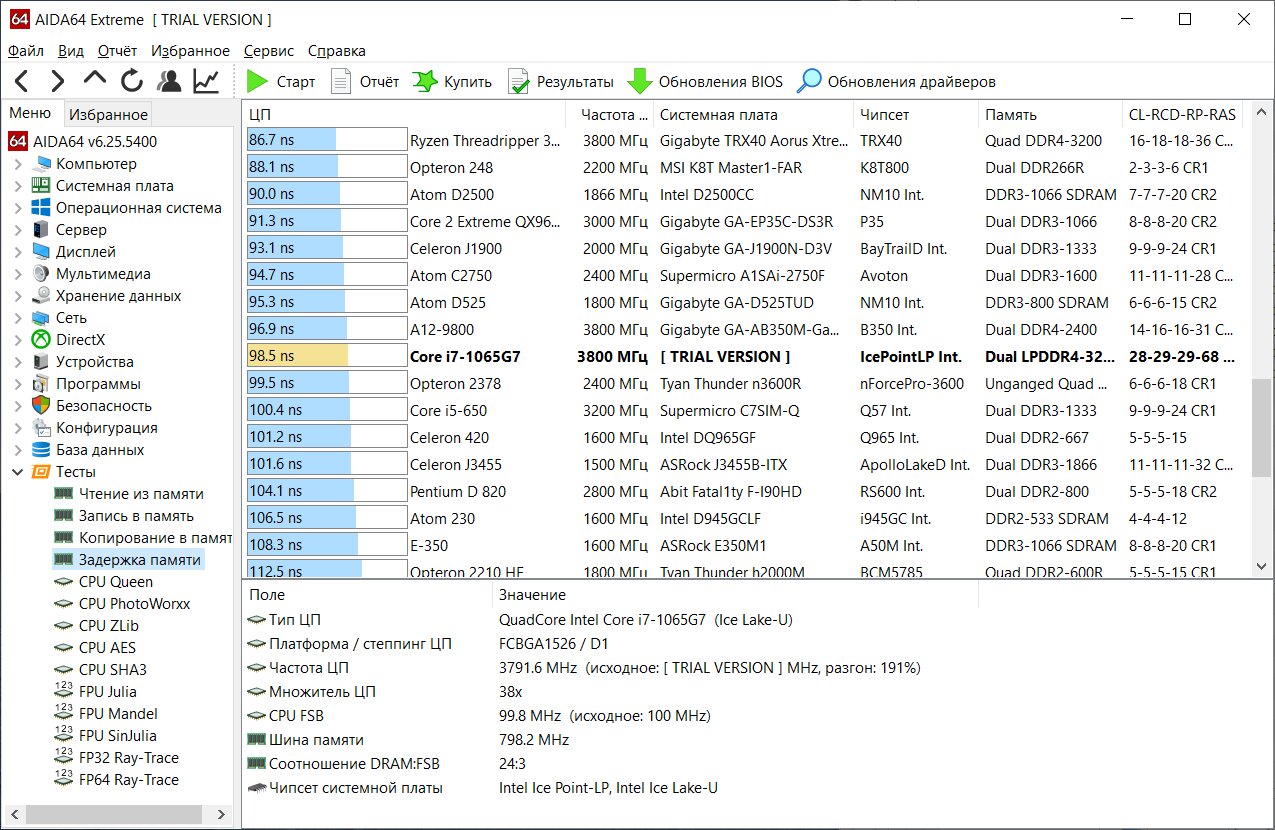This screenshot has height=830, width=1275.
Task: Expand the Дисплей tree node
Action: 18,252
